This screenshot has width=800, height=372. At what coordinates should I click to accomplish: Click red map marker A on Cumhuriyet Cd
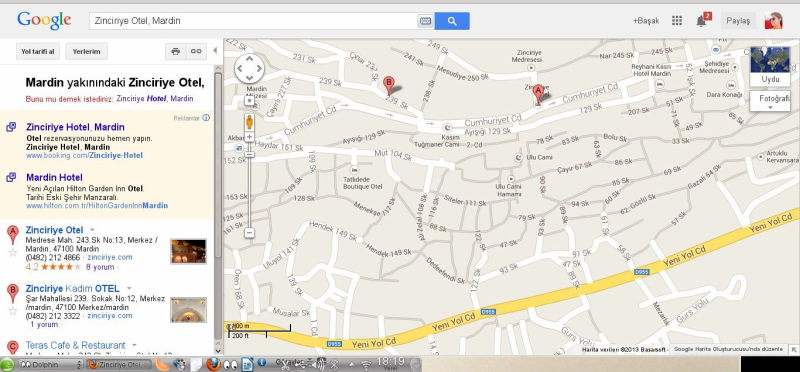538,94
